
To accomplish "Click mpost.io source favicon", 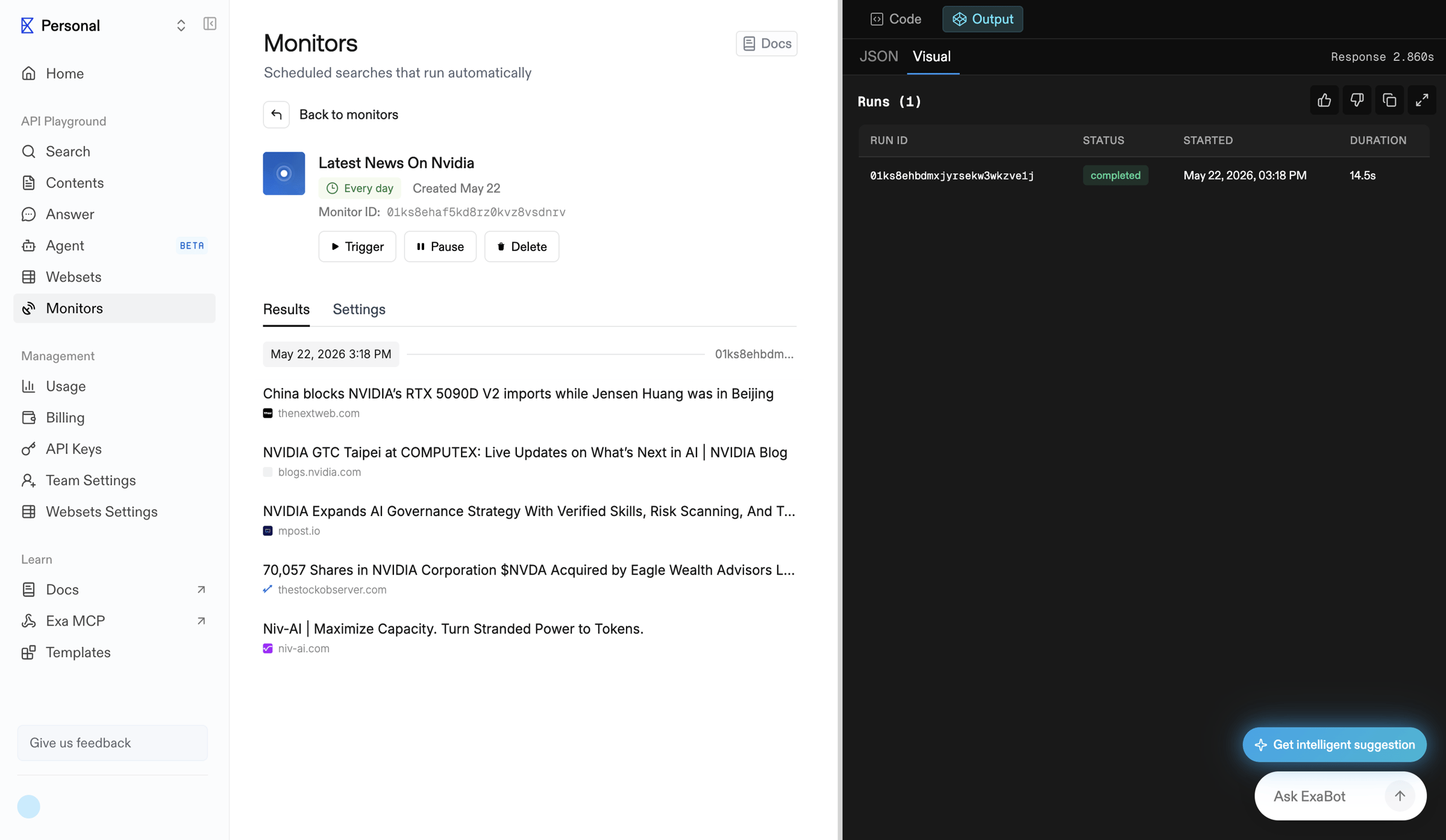I will [268, 530].
